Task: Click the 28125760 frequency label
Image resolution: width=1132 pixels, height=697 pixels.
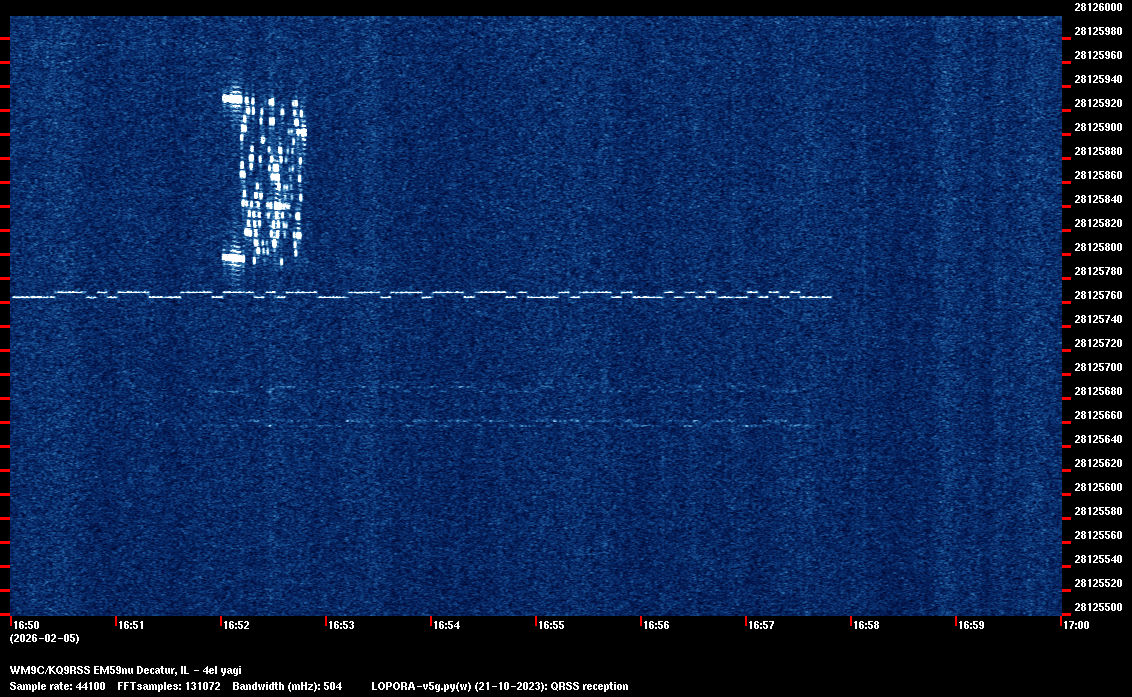Action: (x=1097, y=295)
